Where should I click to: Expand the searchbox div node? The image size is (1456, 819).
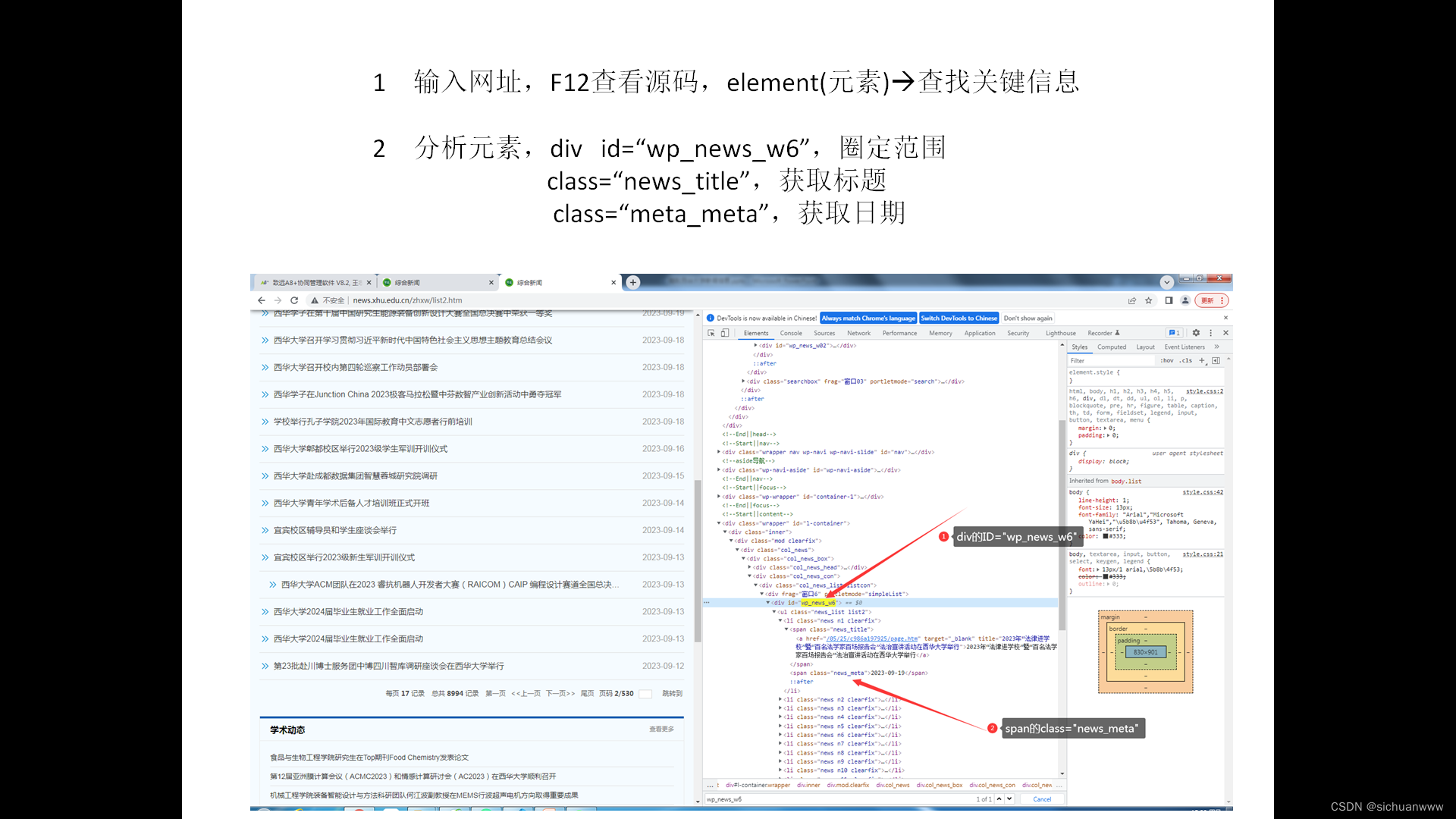tap(743, 381)
